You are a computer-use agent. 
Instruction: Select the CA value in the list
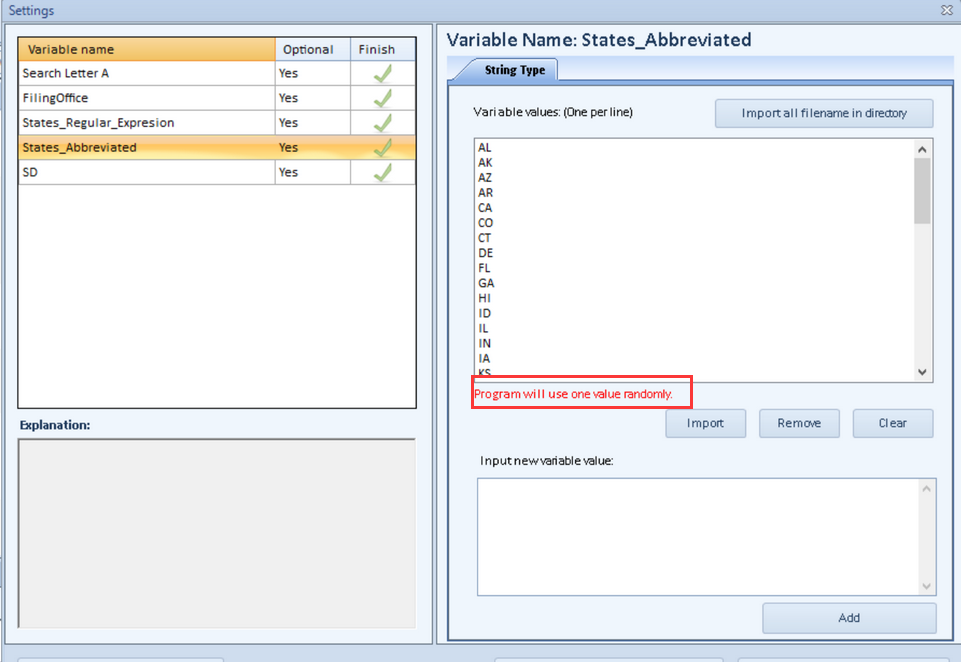[x=485, y=208]
